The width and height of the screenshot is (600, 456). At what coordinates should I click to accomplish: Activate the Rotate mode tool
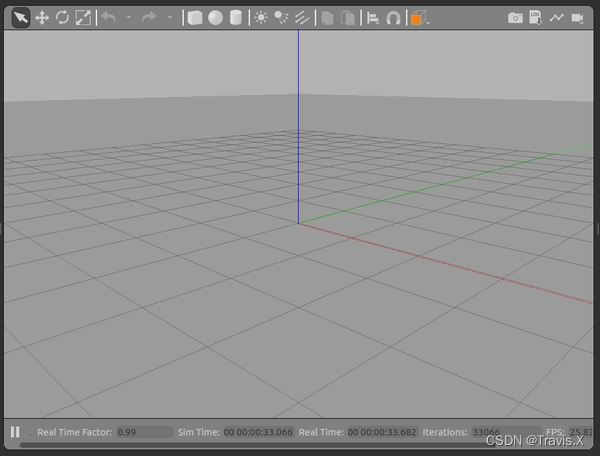[x=62, y=18]
